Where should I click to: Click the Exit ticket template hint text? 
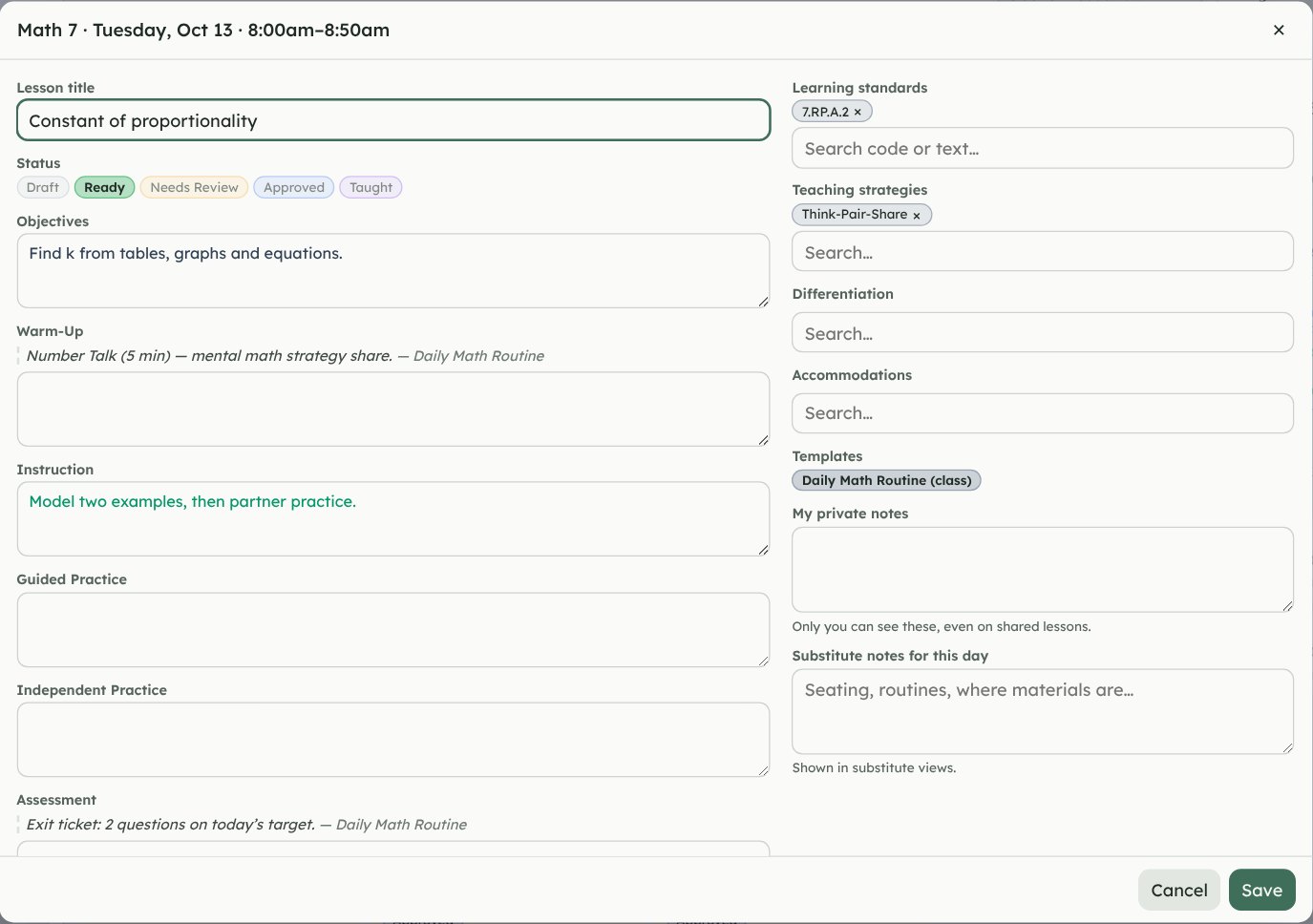click(246, 825)
